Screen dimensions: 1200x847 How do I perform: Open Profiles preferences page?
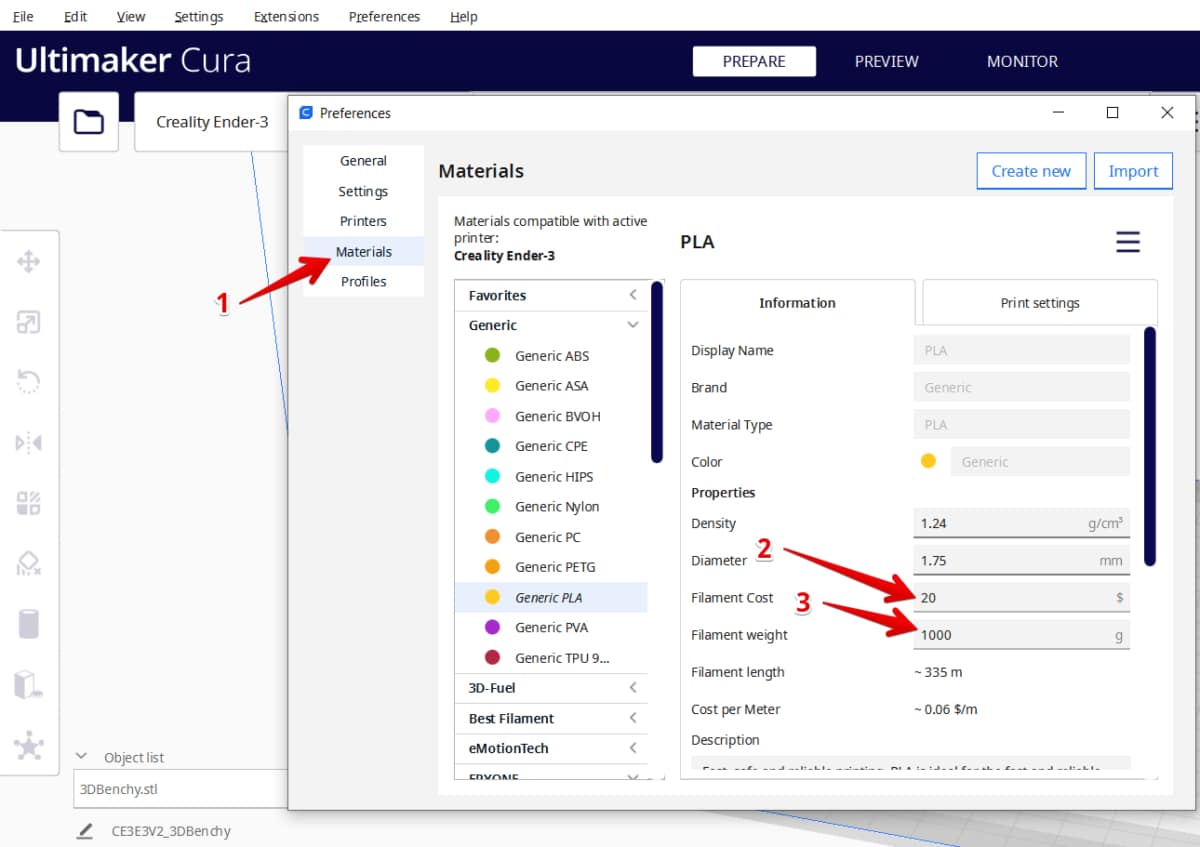(x=363, y=282)
